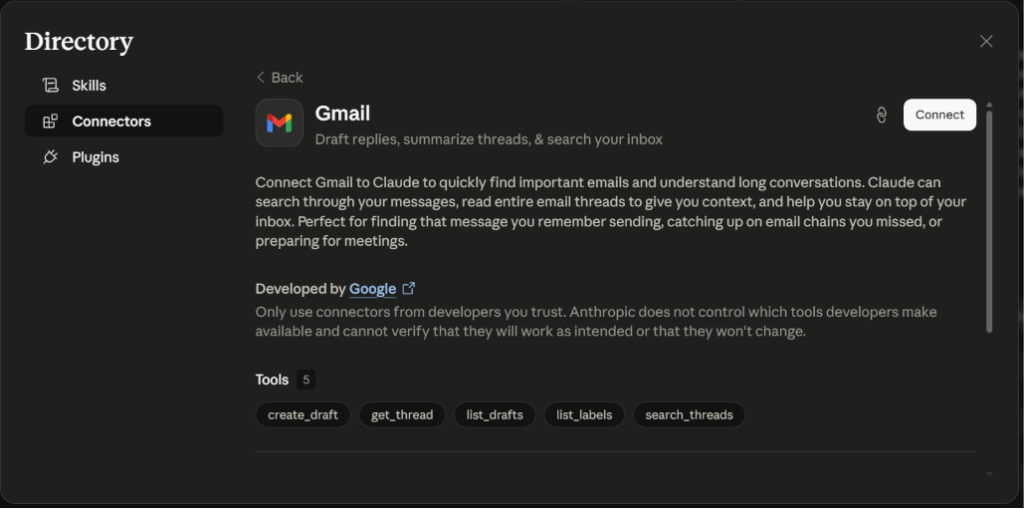The image size is (1024, 509).
Task: Select the list_drafts tool chip
Action: [494, 415]
